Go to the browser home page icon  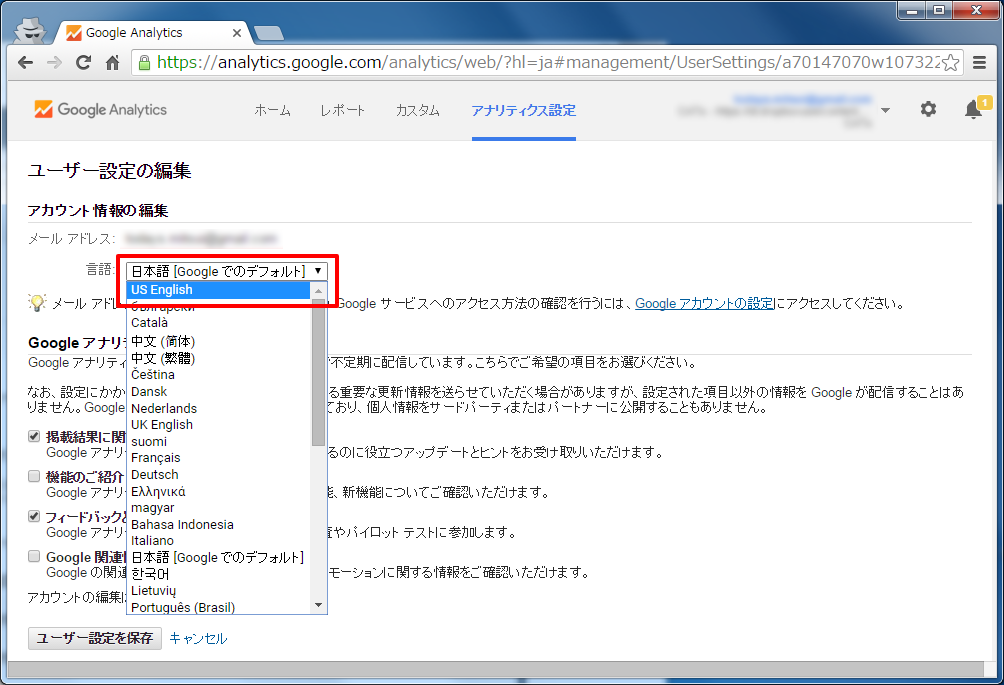click(x=113, y=63)
